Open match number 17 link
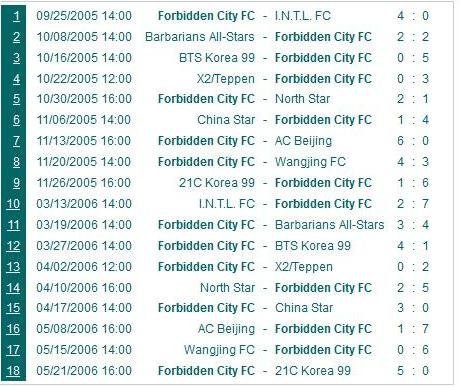The height and width of the screenshot is (387, 460). click(x=13, y=350)
